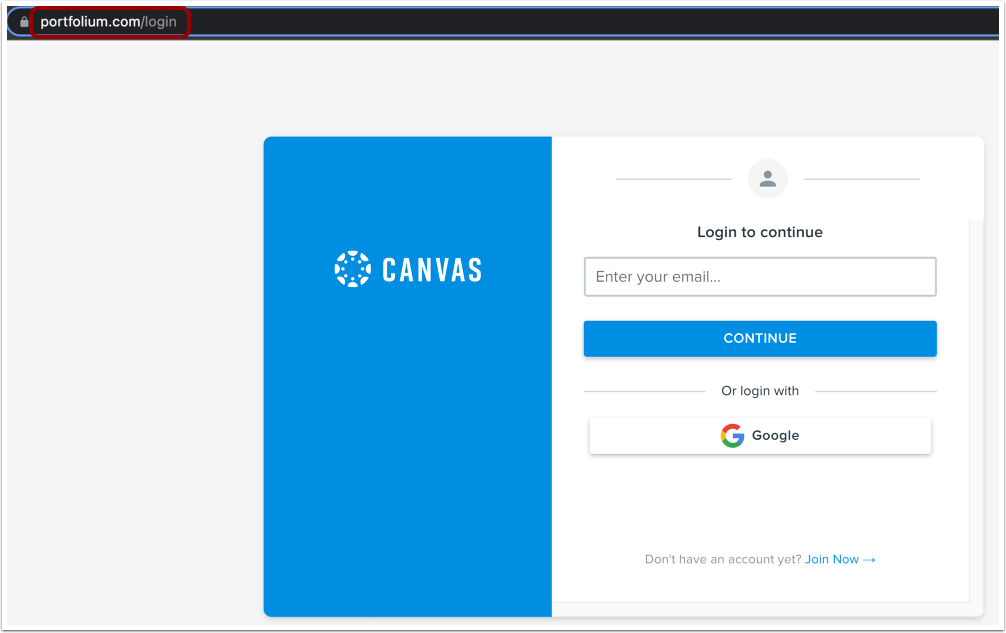
Task: Click the user avatar silhouette icon
Action: pyautogui.click(x=767, y=179)
